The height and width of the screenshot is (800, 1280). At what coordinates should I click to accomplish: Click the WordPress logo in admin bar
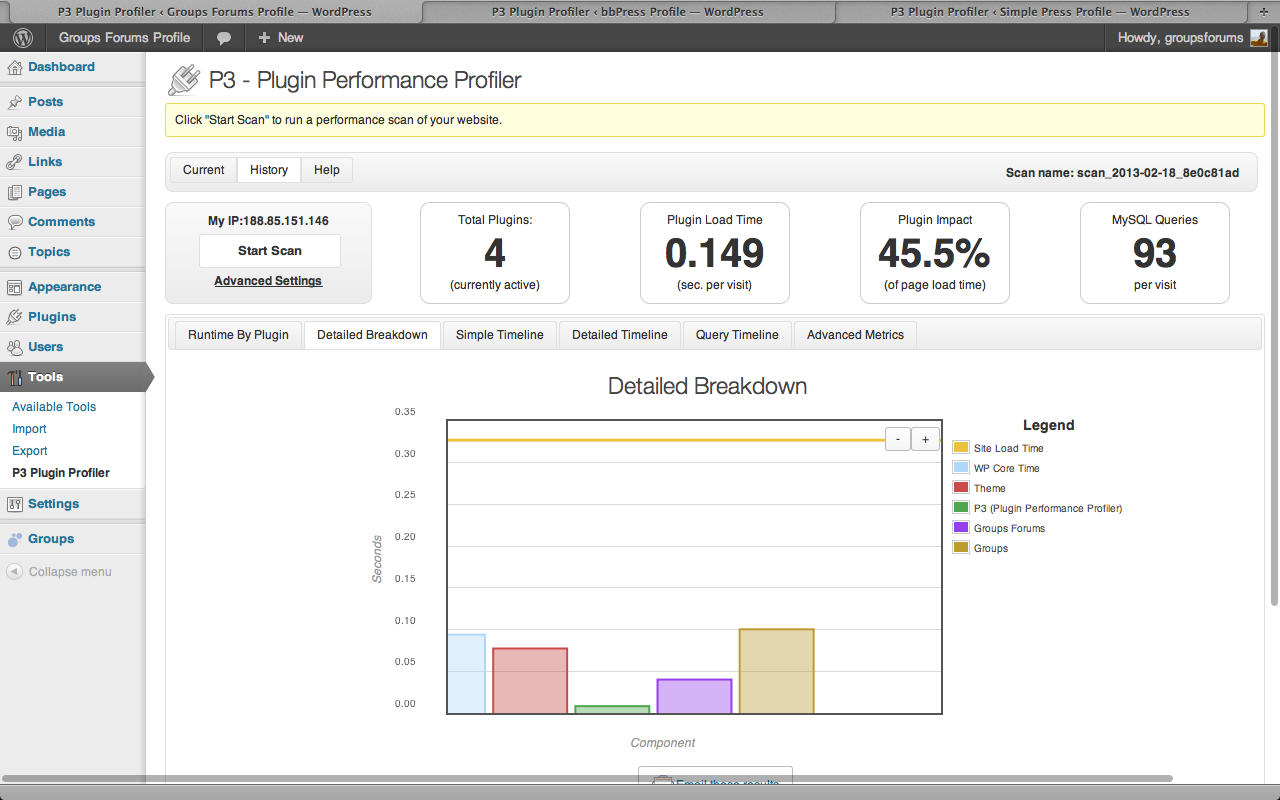tap(22, 38)
